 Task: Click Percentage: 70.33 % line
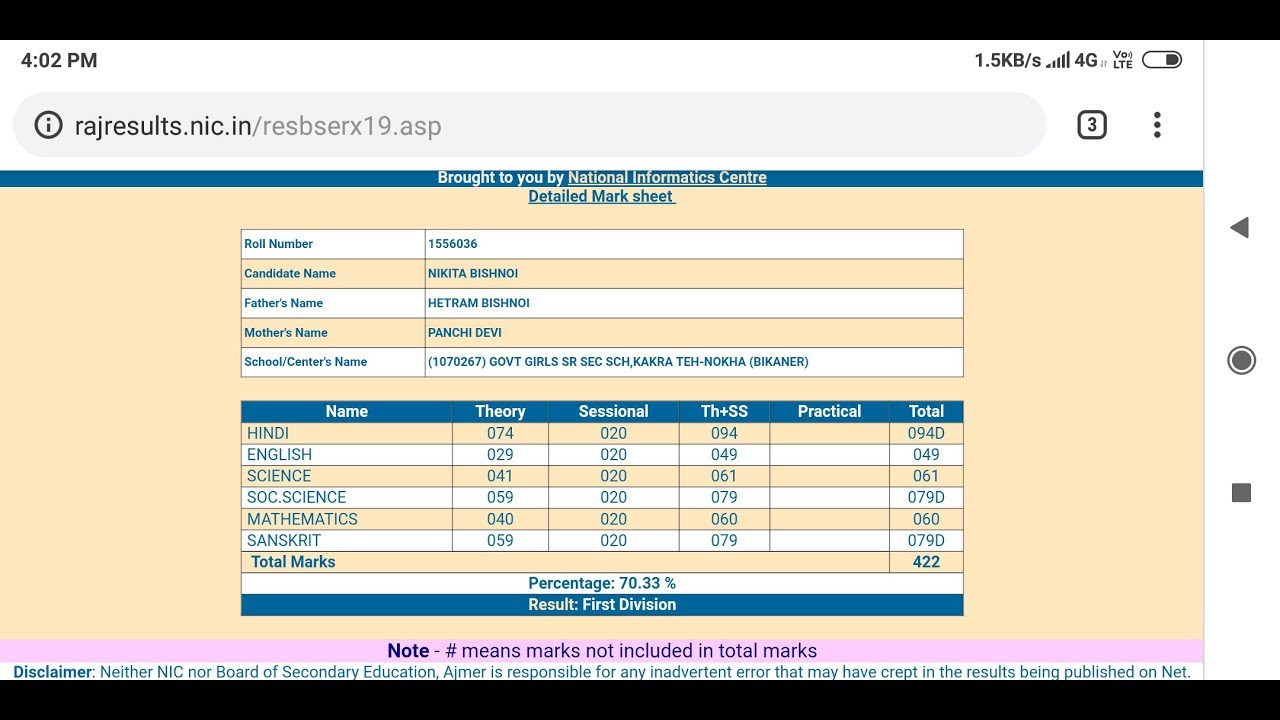602,583
